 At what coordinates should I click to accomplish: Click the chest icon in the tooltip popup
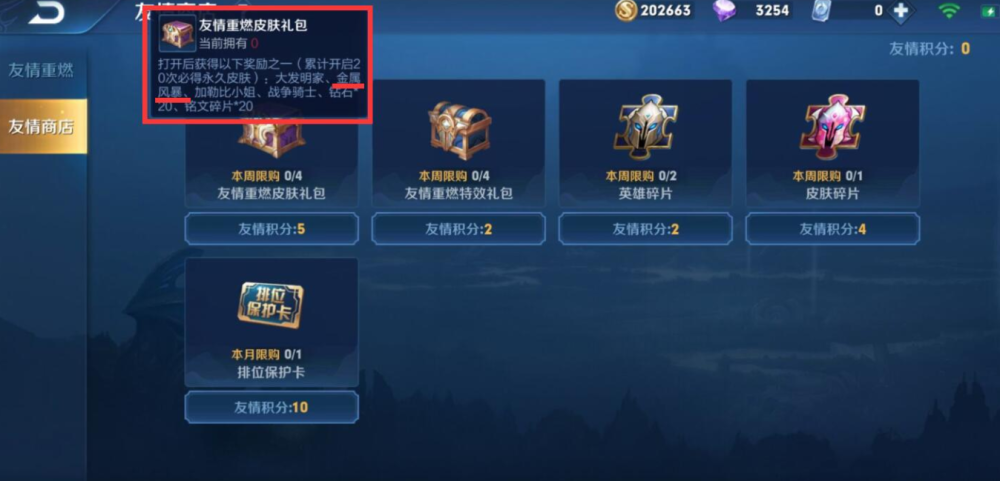(x=177, y=34)
